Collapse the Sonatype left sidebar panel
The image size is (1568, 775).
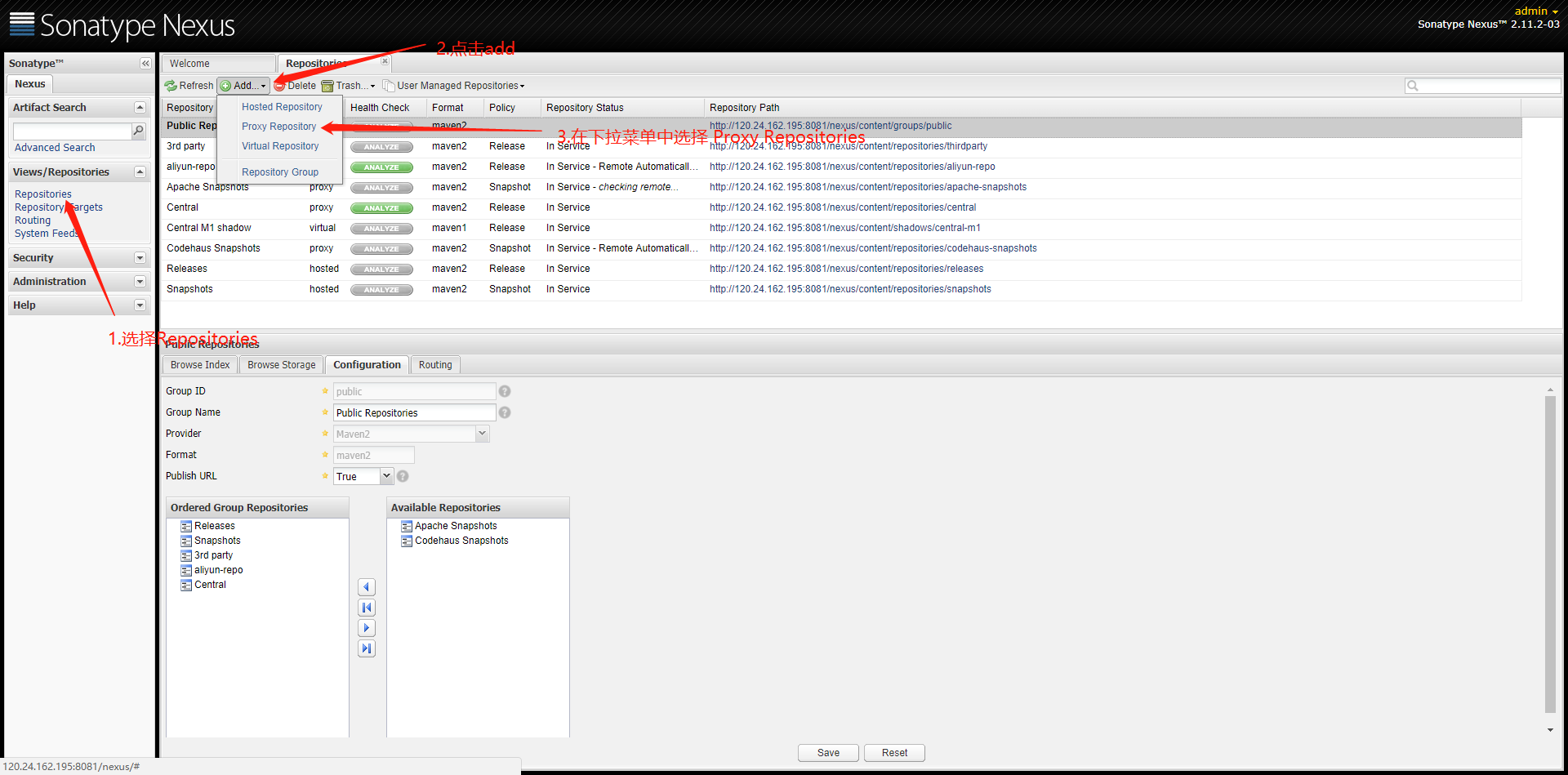145,64
